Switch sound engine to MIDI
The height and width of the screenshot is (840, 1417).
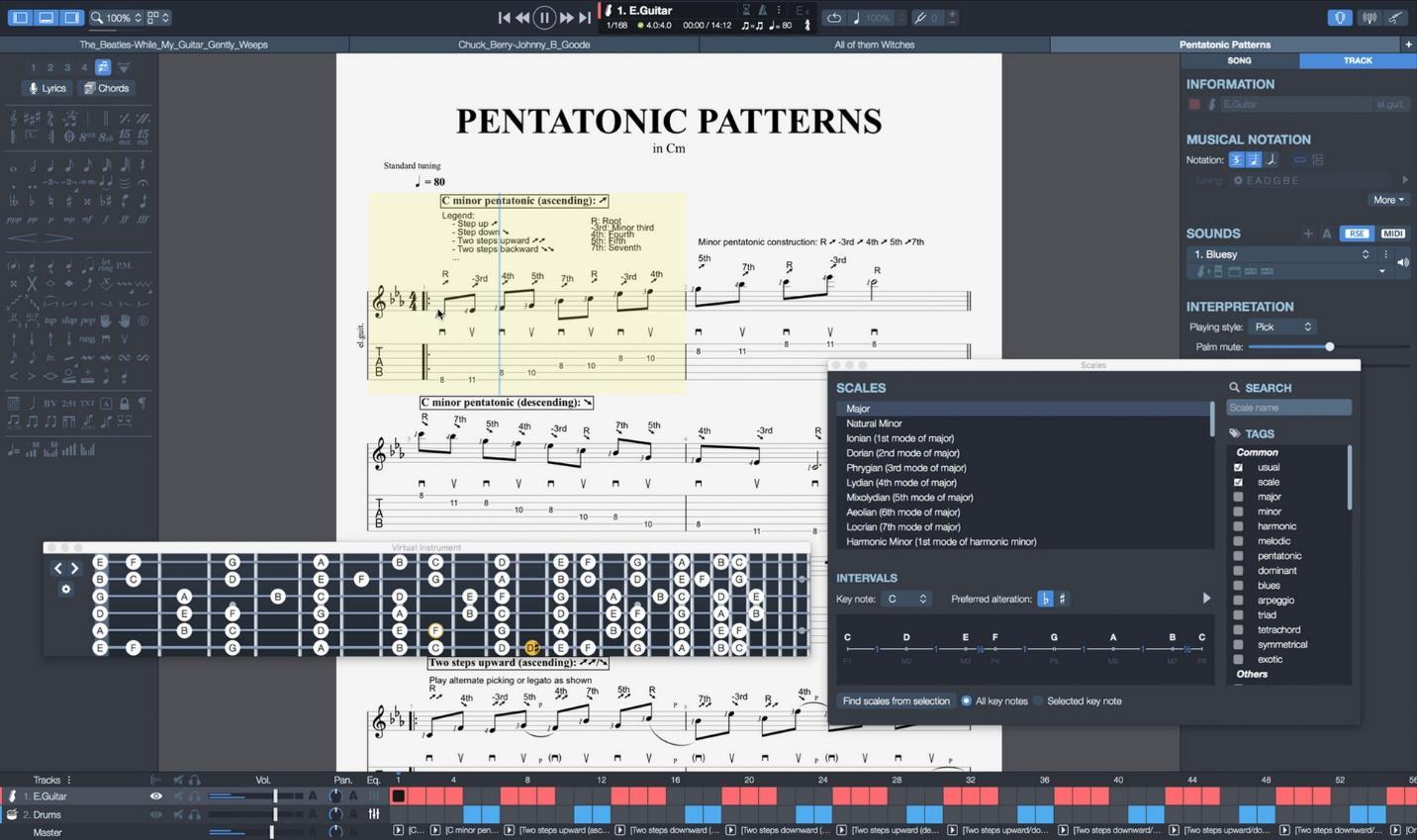tap(1392, 233)
